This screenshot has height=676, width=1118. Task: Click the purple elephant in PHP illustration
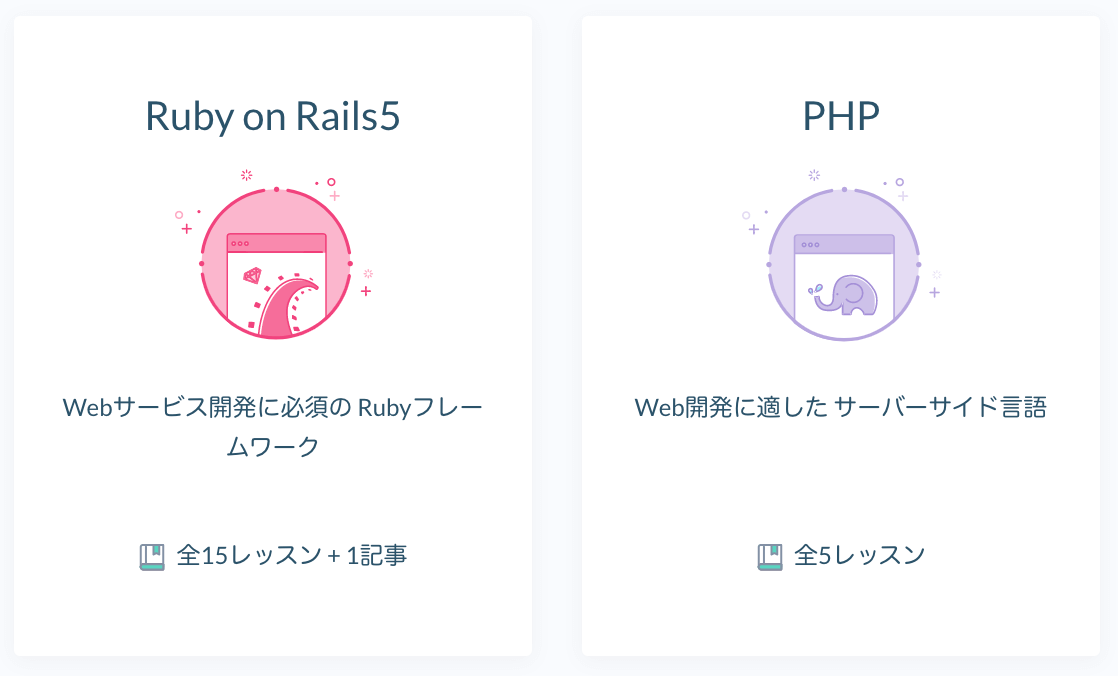coord(846,295)
